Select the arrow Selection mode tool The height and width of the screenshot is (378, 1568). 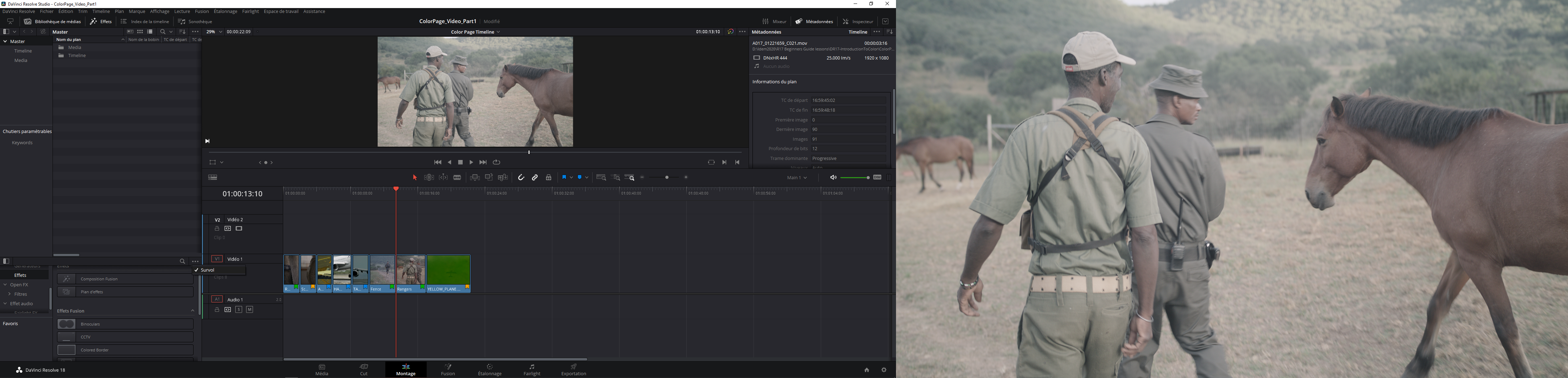click(415, 178)
